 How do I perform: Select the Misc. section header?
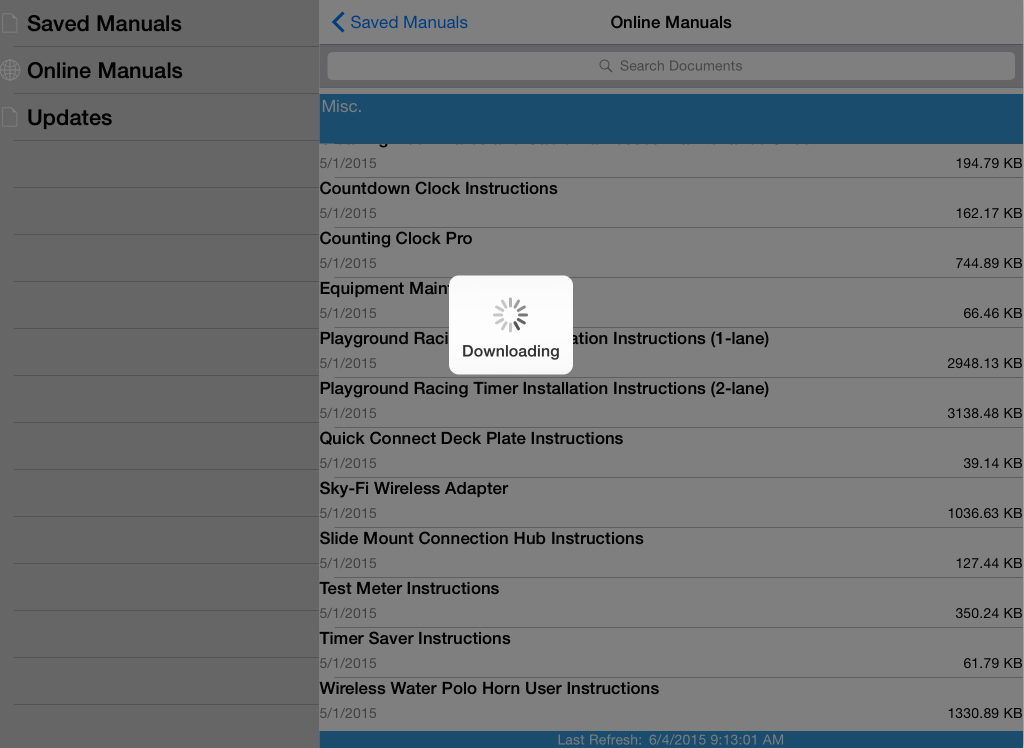point(671,119)
